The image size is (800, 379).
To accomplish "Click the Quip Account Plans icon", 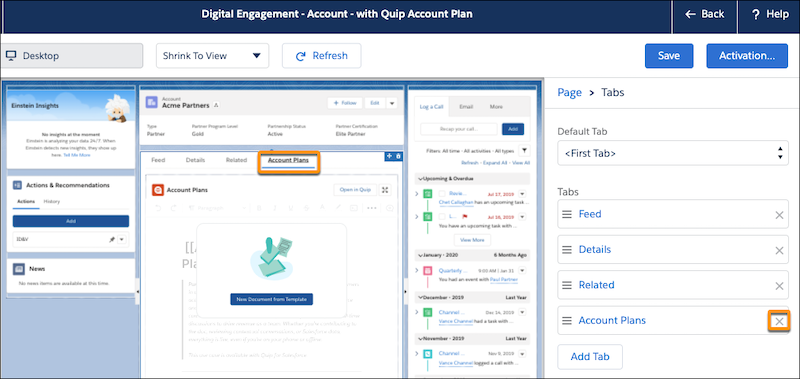I will pos(158,190).
